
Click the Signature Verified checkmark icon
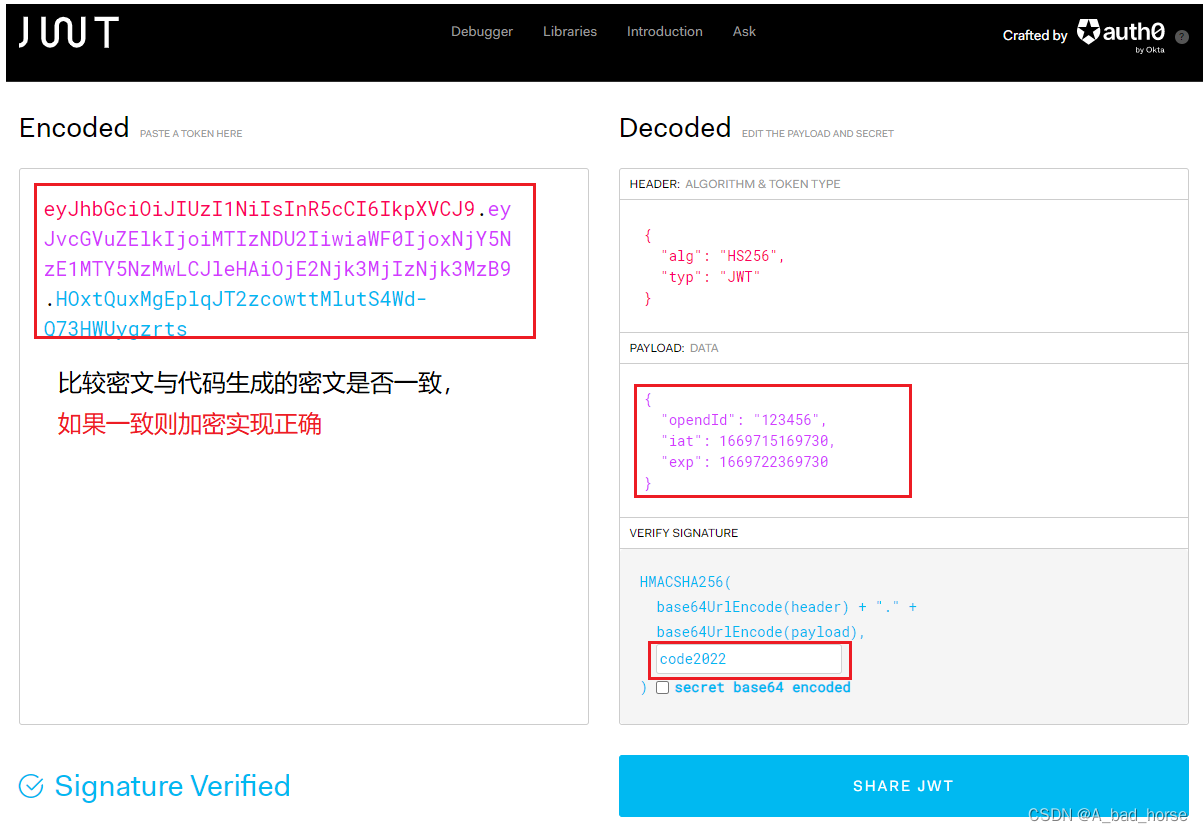click(31, 786)
